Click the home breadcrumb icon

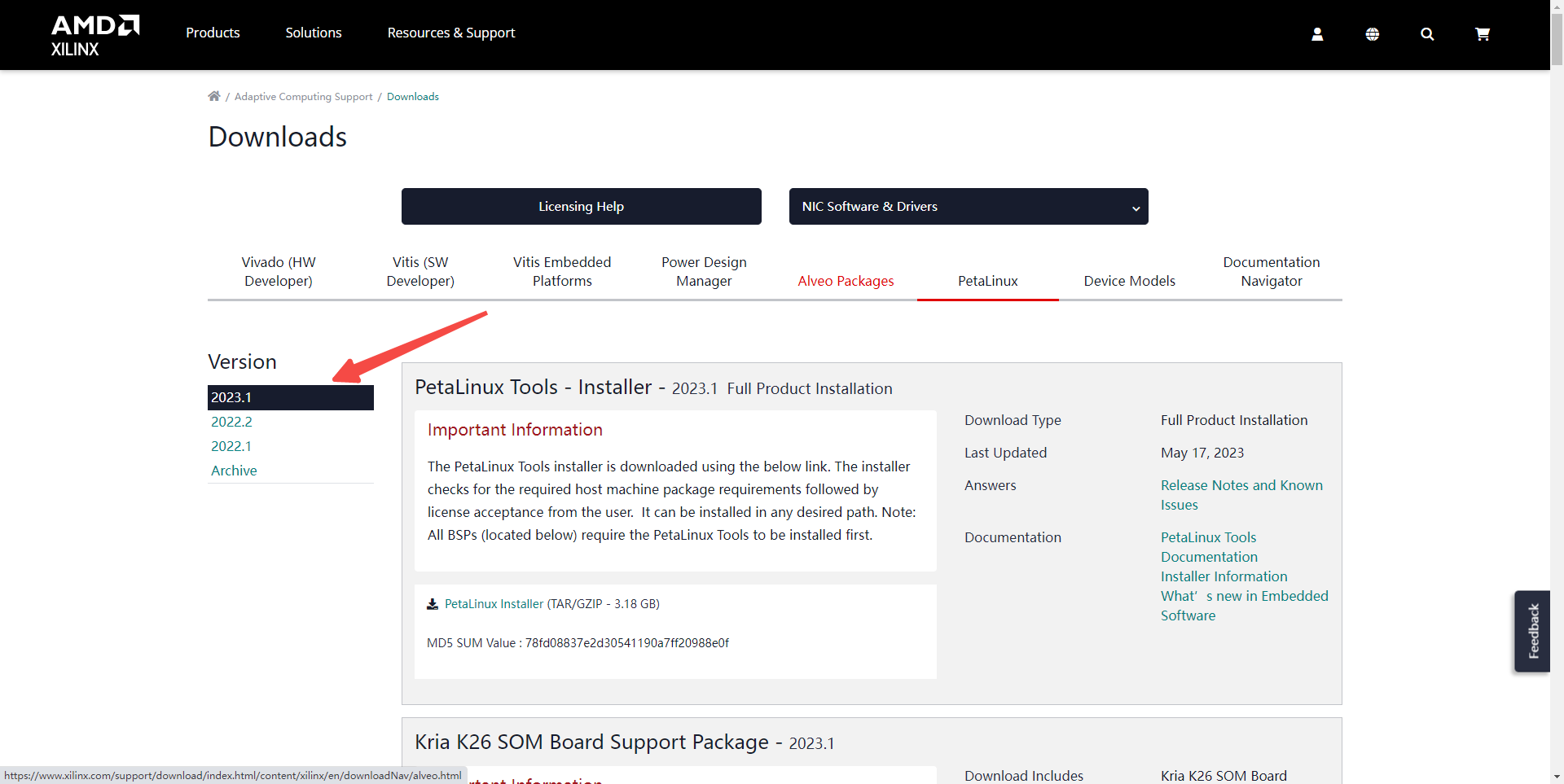214,96
